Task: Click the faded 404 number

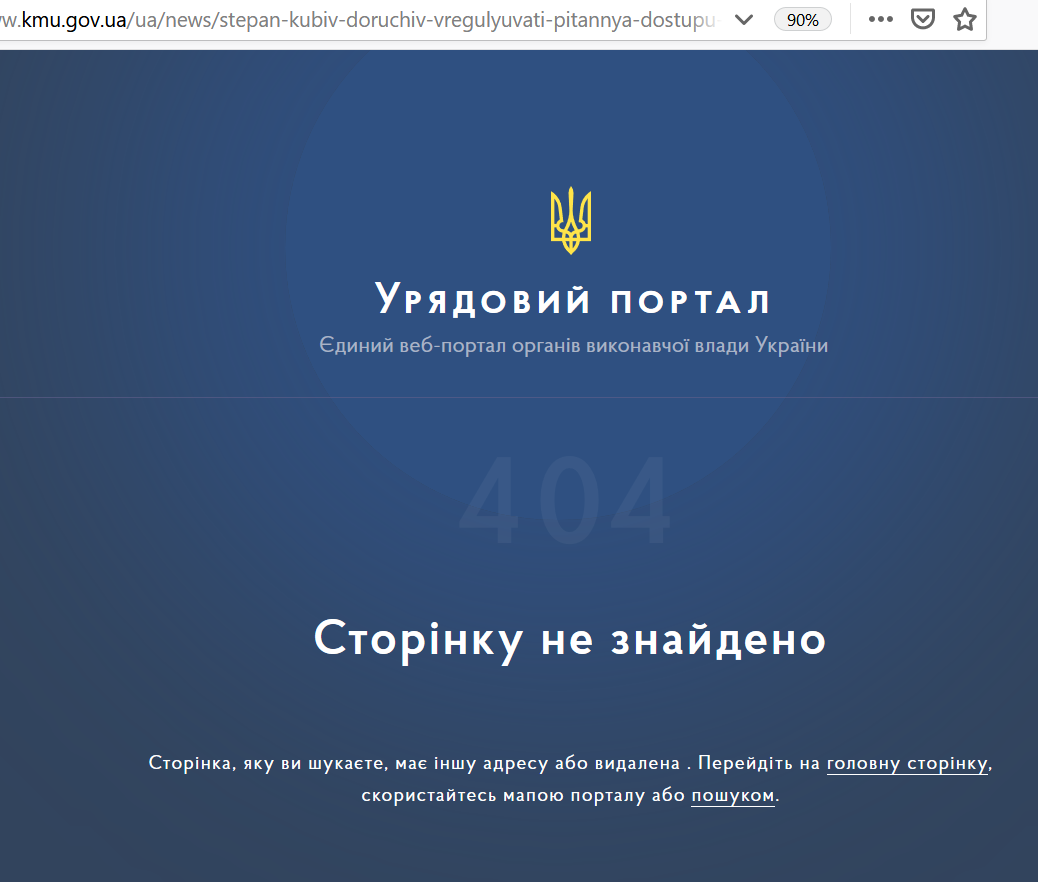Action: [x=566, y=501]
